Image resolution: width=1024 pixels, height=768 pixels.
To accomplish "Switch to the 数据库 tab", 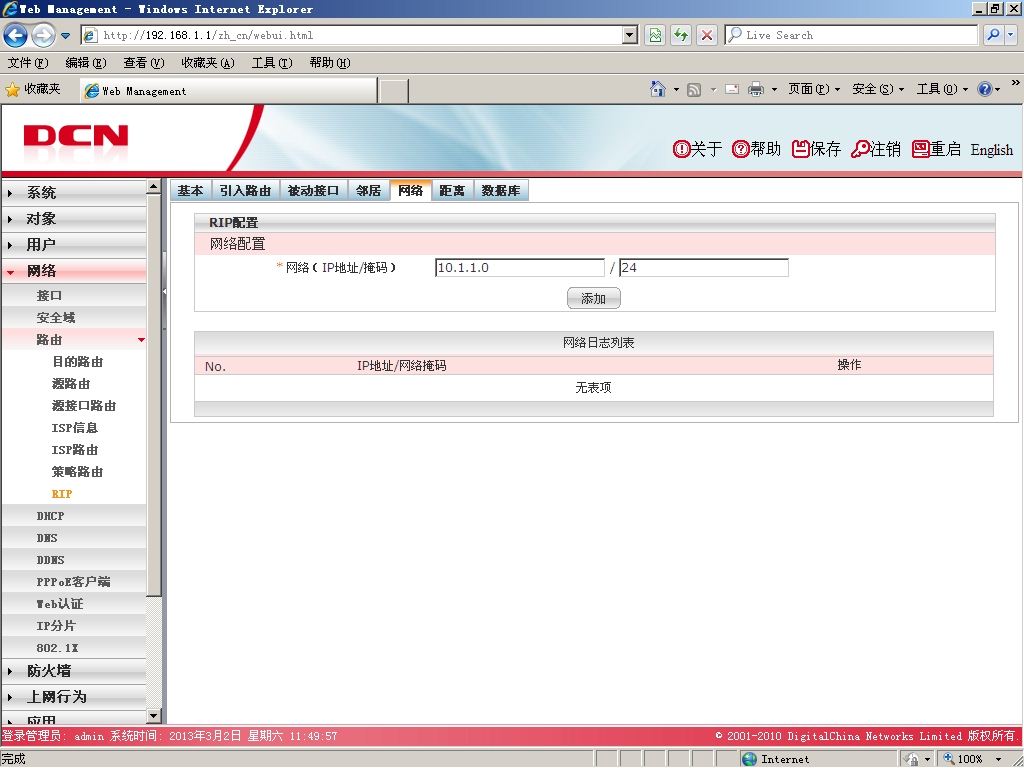I will pos(501,191).
